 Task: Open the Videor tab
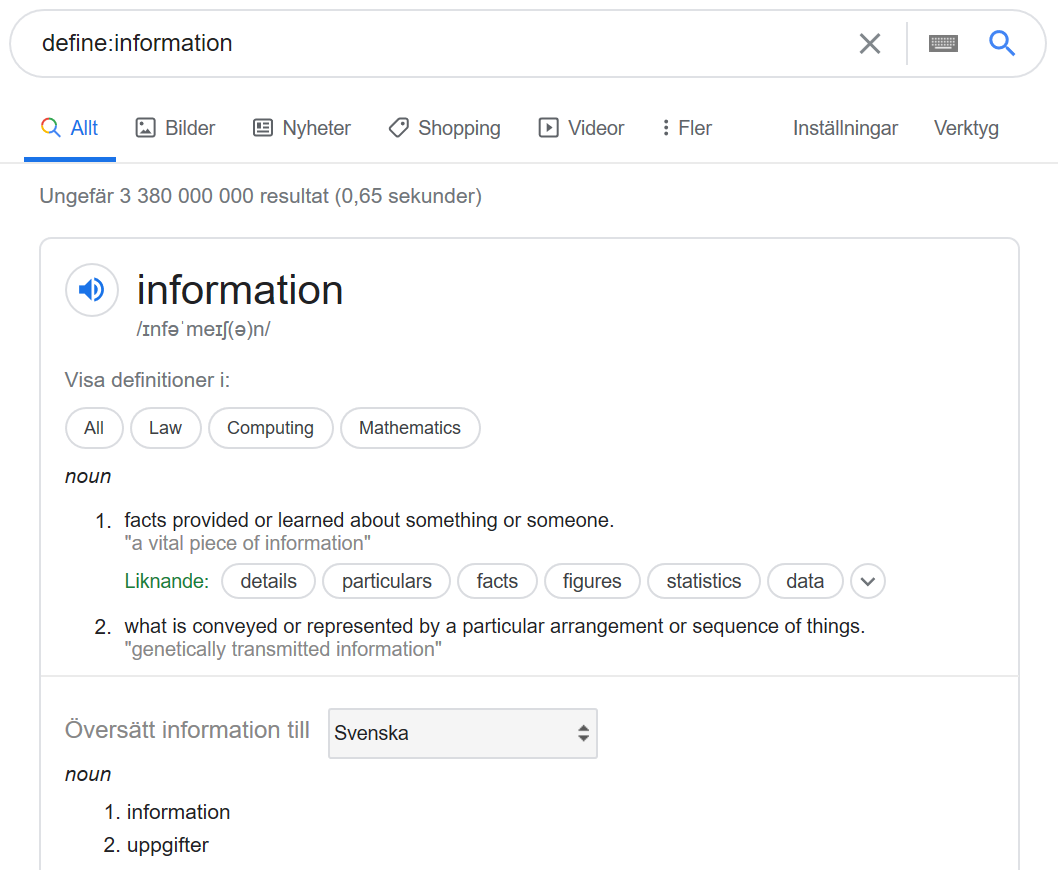tap(581, 128)
